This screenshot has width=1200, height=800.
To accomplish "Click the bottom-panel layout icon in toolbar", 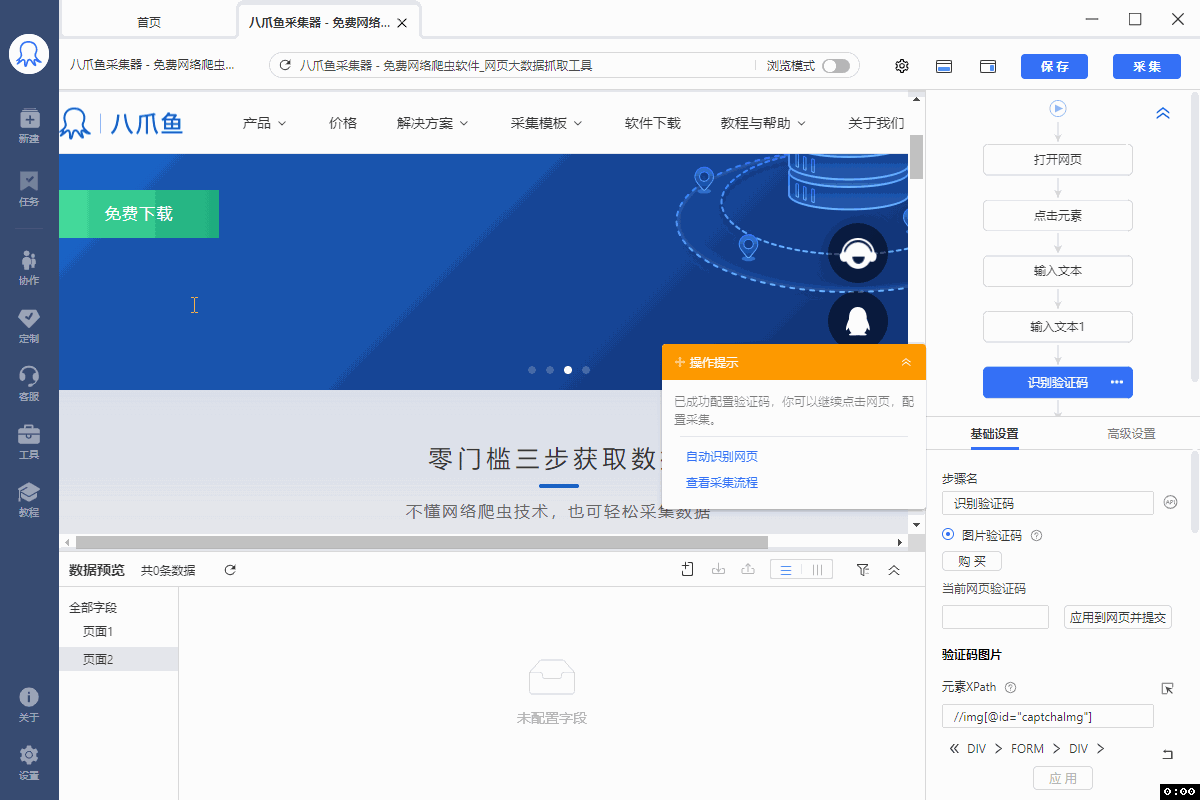I will [943, 66].
